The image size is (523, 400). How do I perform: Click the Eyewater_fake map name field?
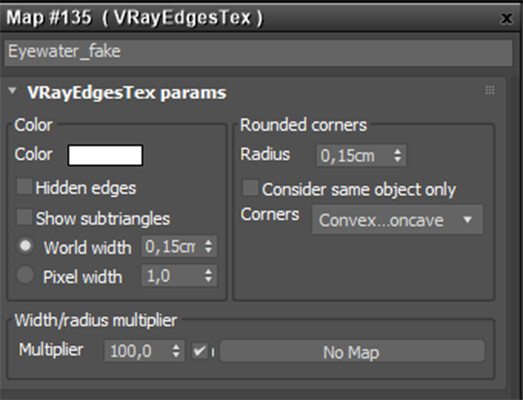coord(258,52)
